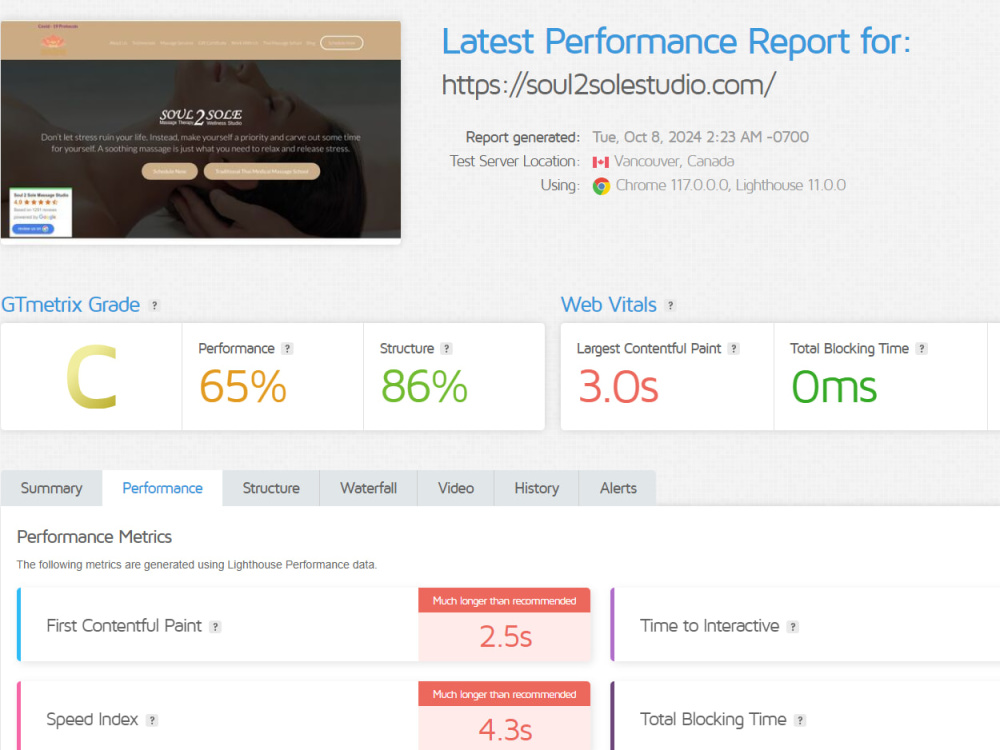Open help for Performance score

tap(288, 349)
